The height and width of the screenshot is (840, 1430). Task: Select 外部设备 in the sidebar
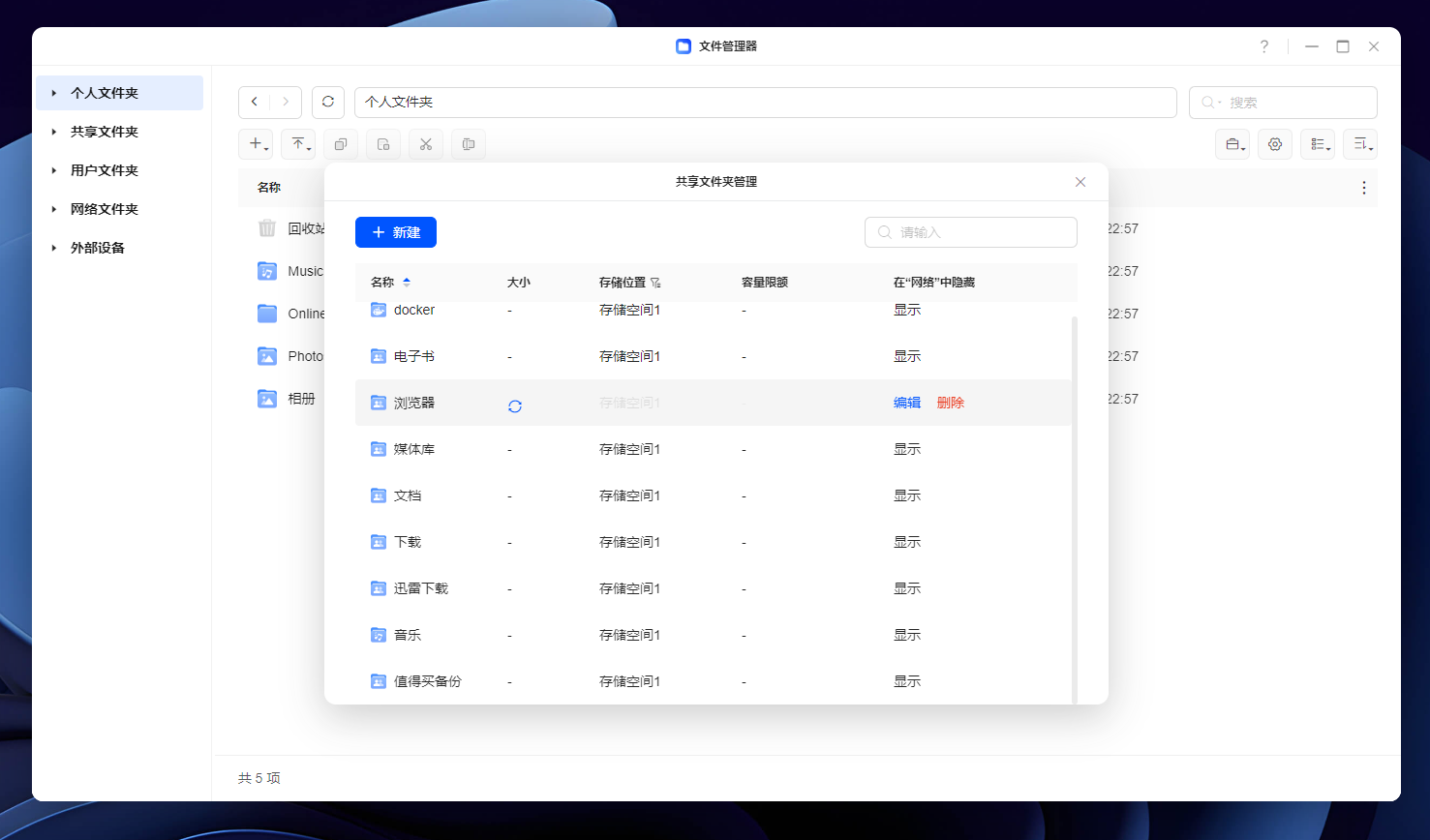[98, 248]
